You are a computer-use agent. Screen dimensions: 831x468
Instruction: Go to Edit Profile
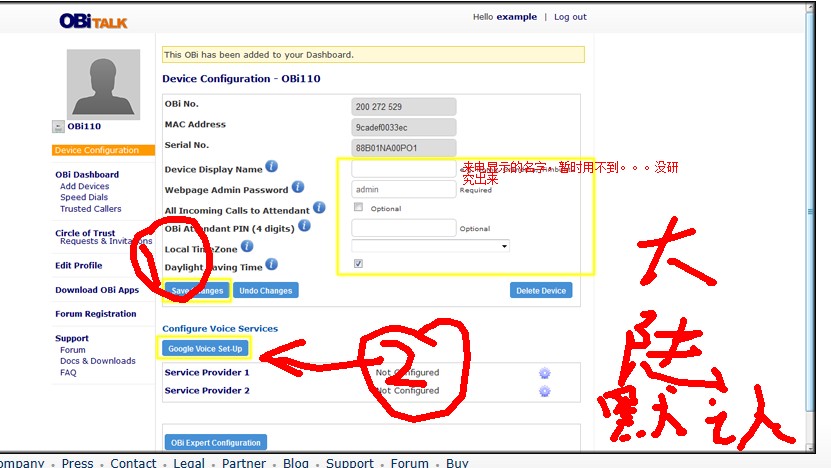pyautogui.click(x=78, y=266)
